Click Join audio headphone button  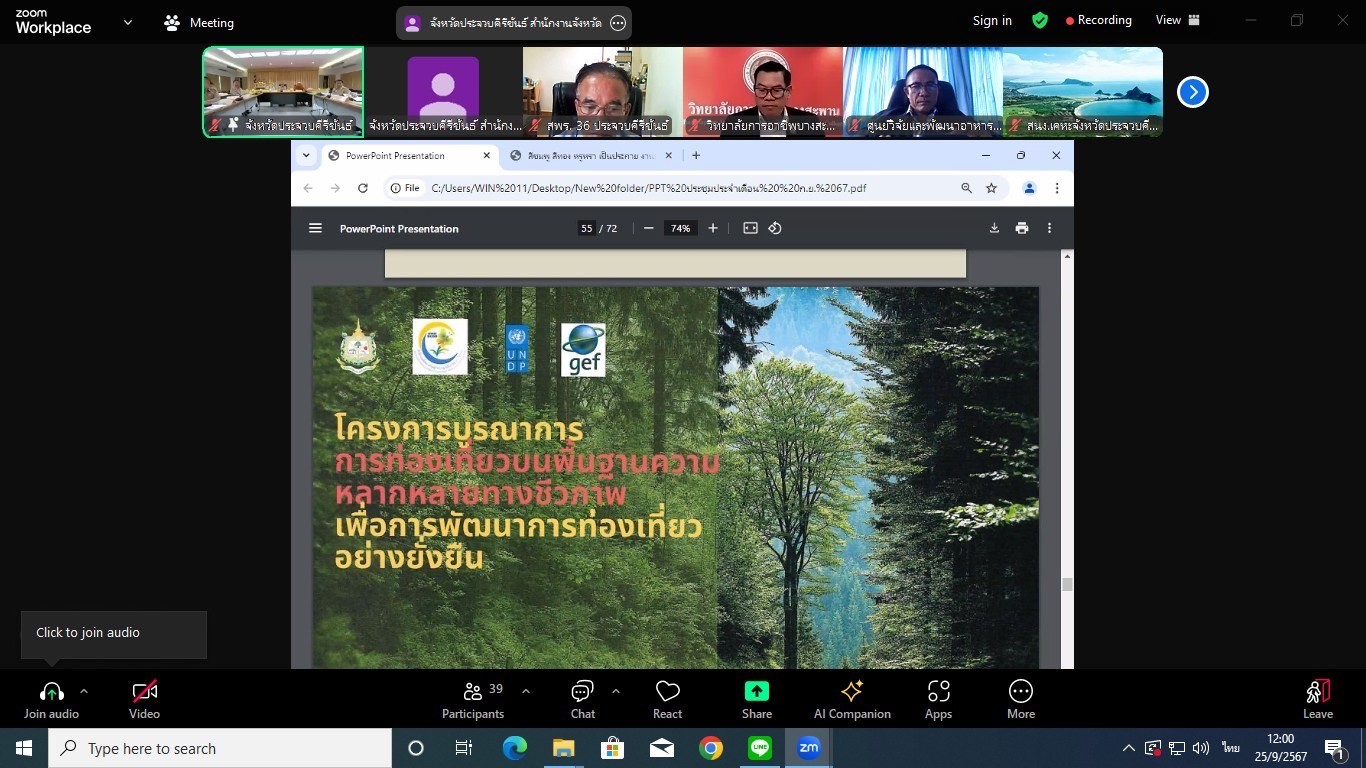click(51, 699)
